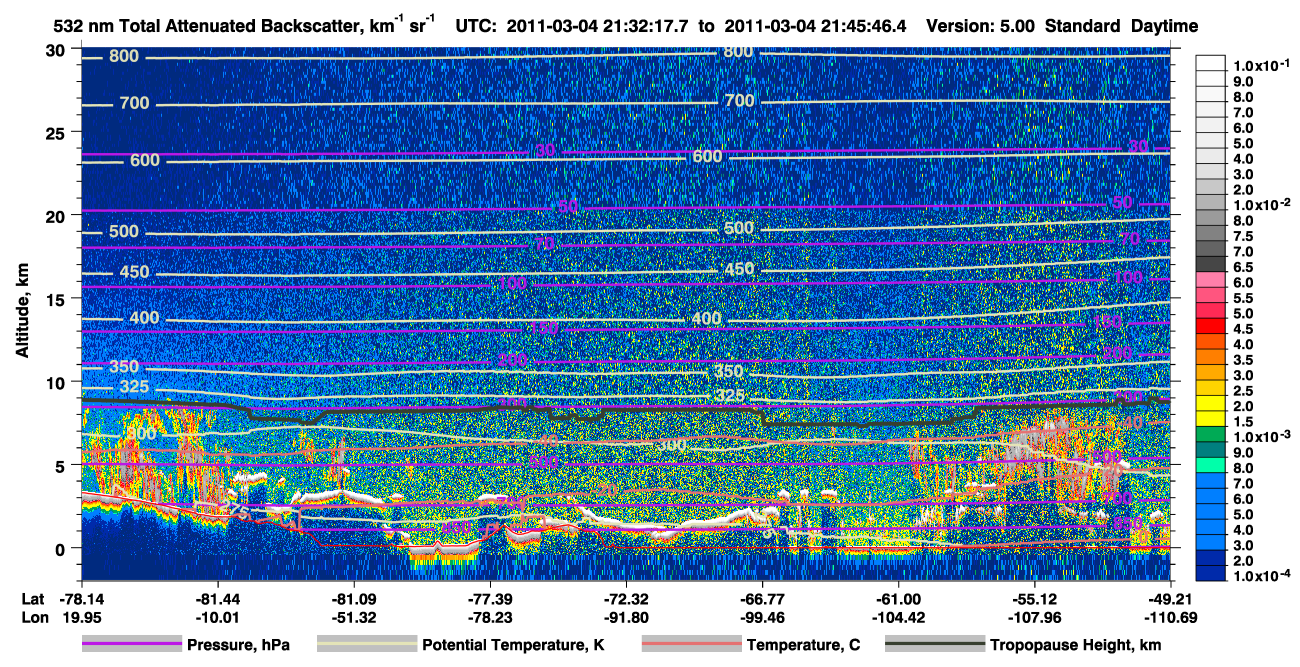Click the latitude value '-77.39'
The height and width of the screenshot is (667, 1300).
click(489, 598)
